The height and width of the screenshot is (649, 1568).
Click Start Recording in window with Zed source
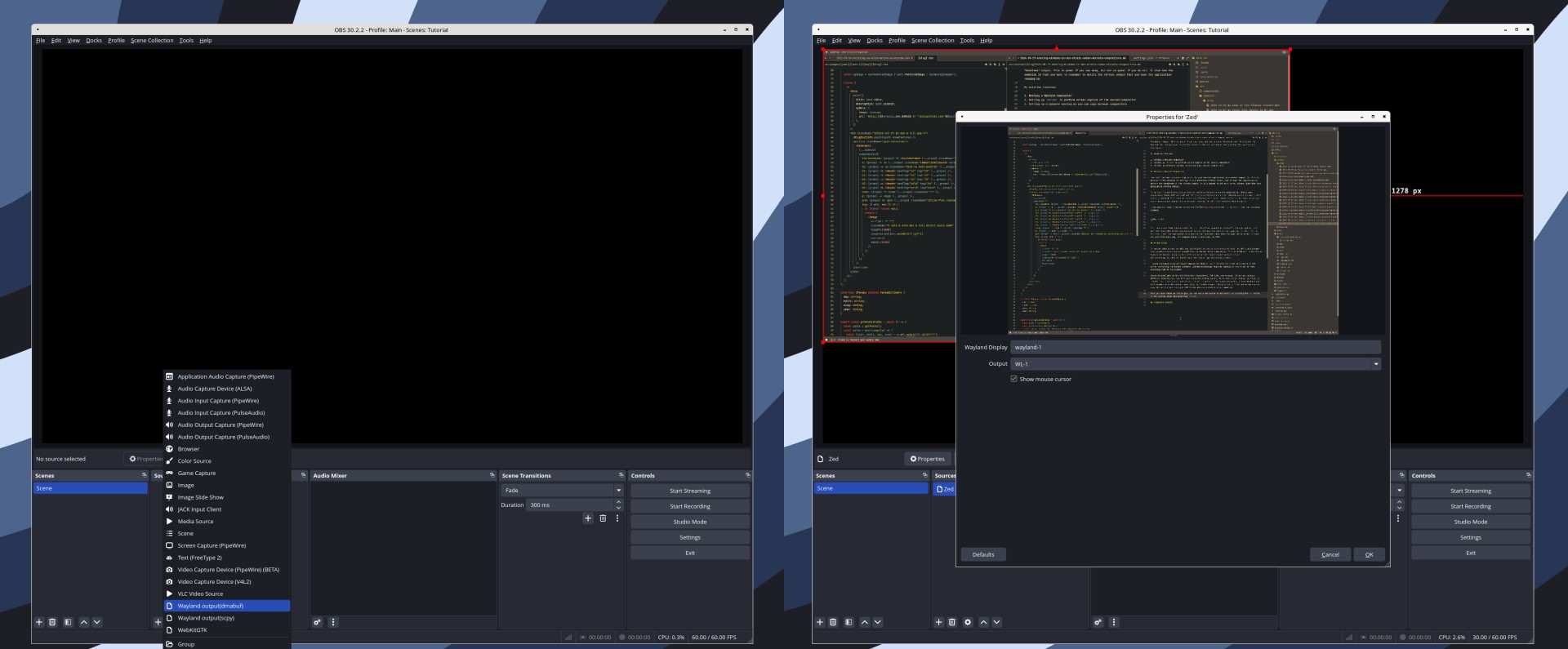point(1471,506)
